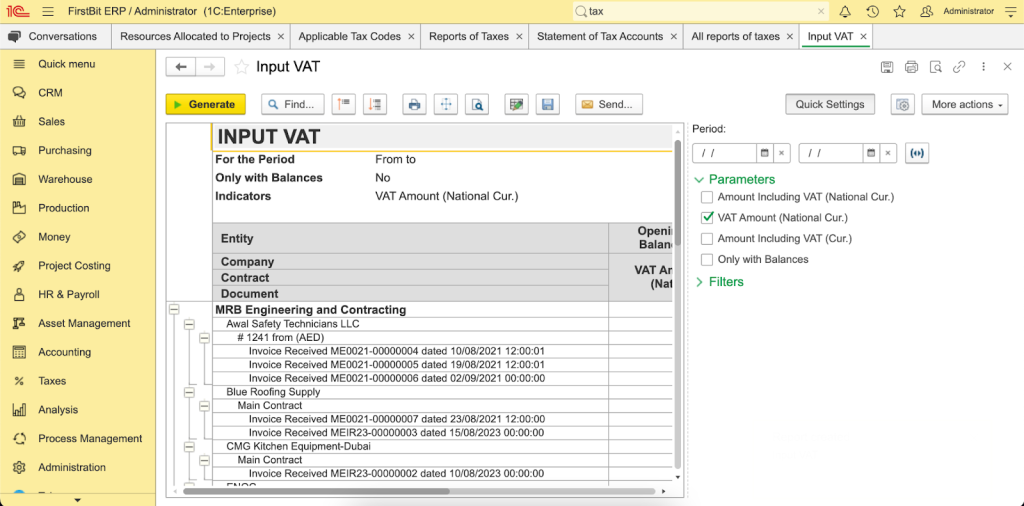Save report with top-right diskette icon
The width and height of the screenshot is (1024, 506).
pos(887,67)
